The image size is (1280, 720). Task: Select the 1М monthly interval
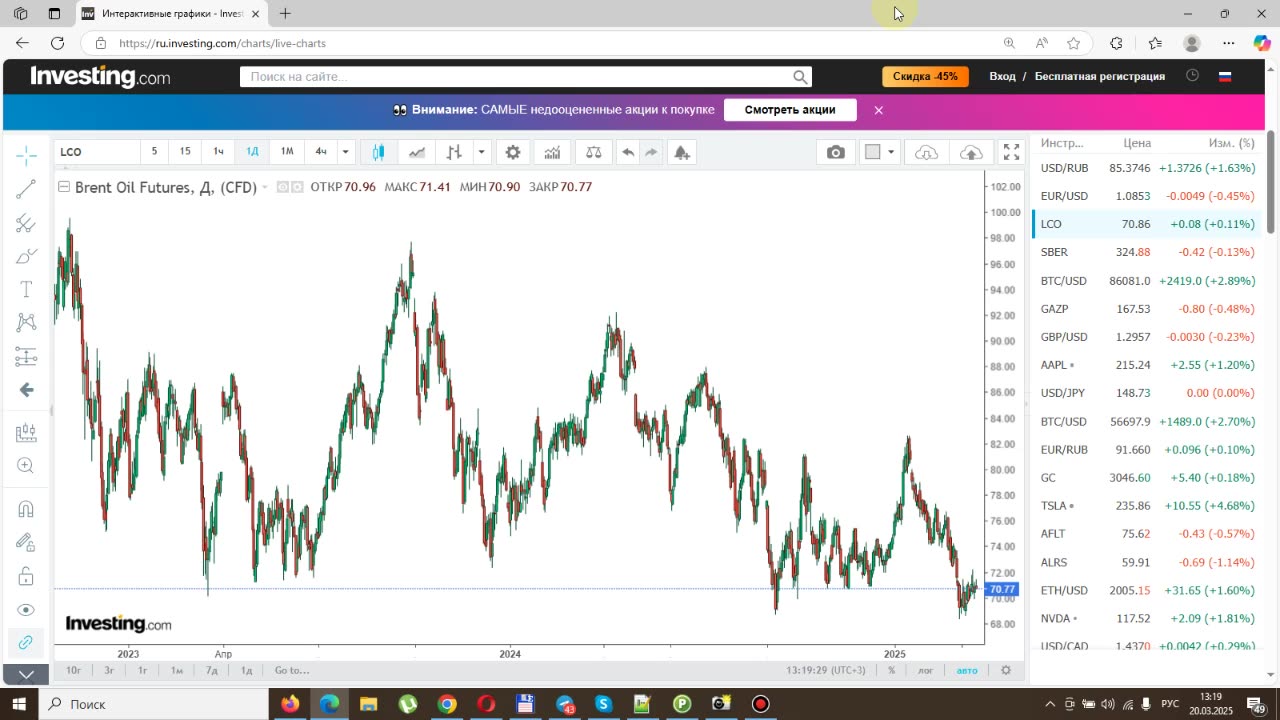tap(287, 151)
